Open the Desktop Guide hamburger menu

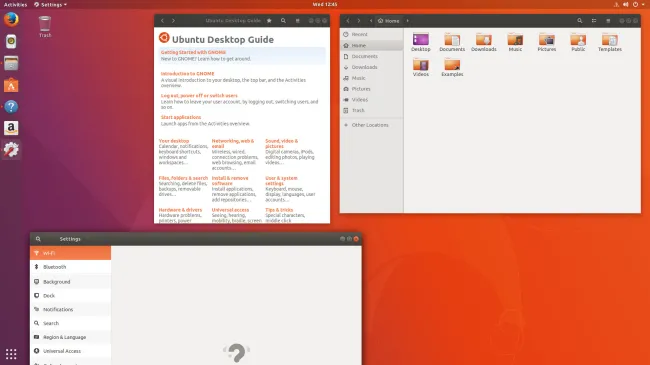click(297, 21)
